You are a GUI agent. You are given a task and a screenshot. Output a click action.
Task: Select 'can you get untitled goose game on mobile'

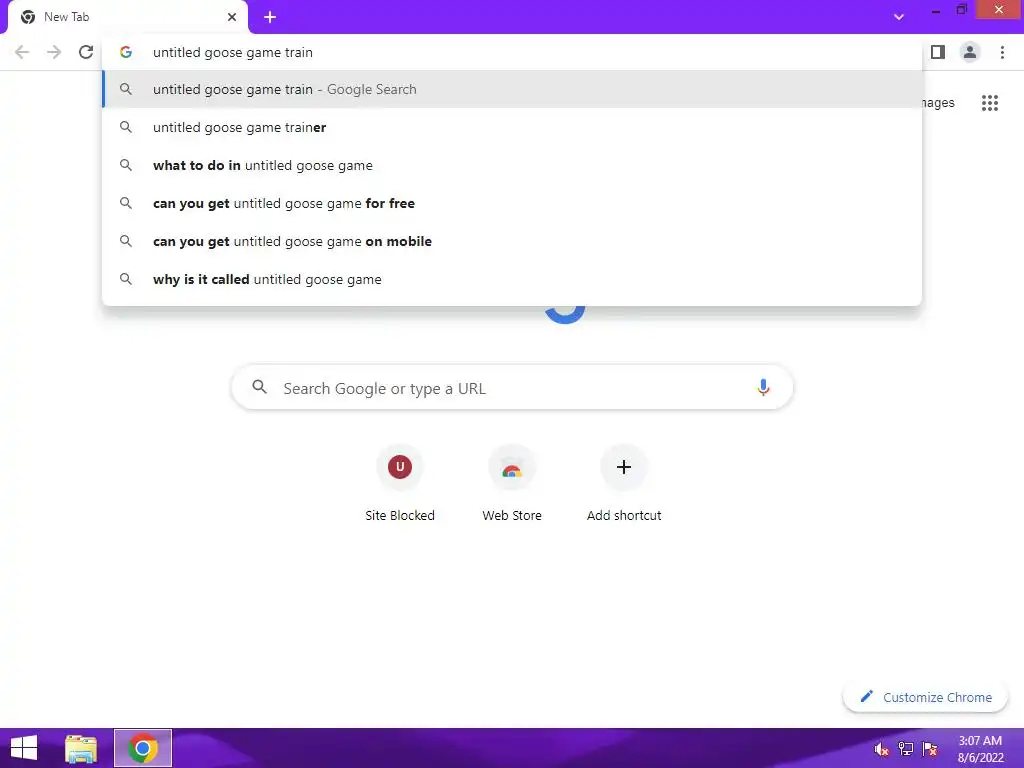point(512,241)
